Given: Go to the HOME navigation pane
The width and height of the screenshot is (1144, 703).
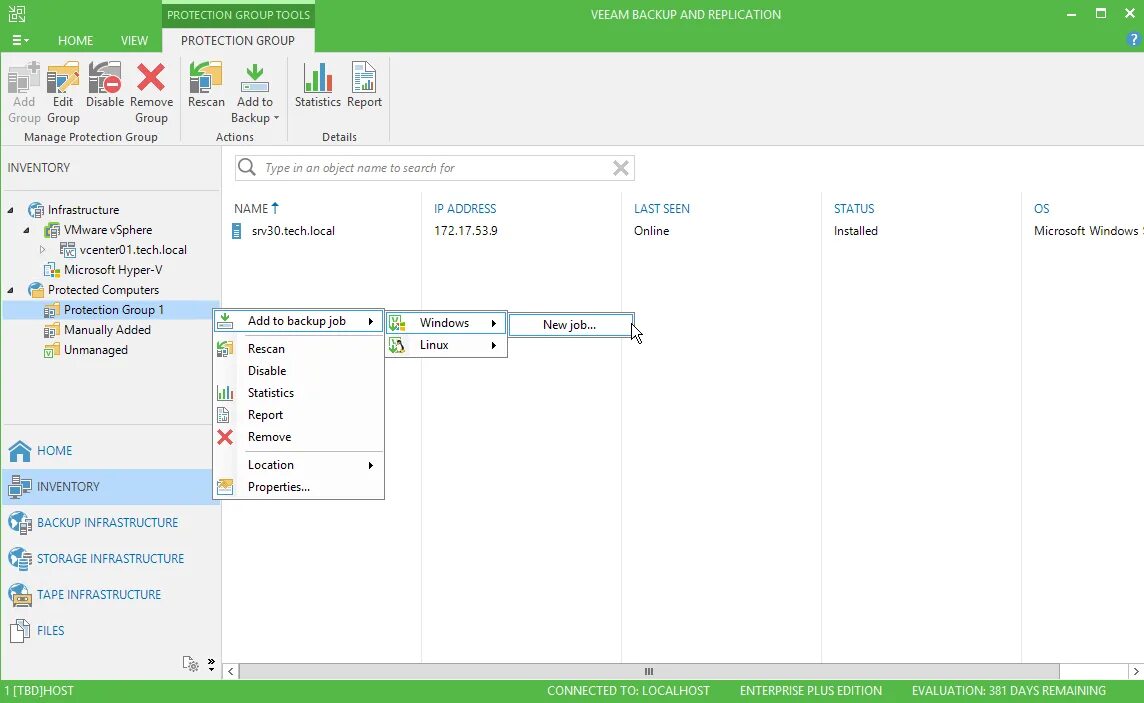Looking at the screenshot, I should (x=111, y=451).
